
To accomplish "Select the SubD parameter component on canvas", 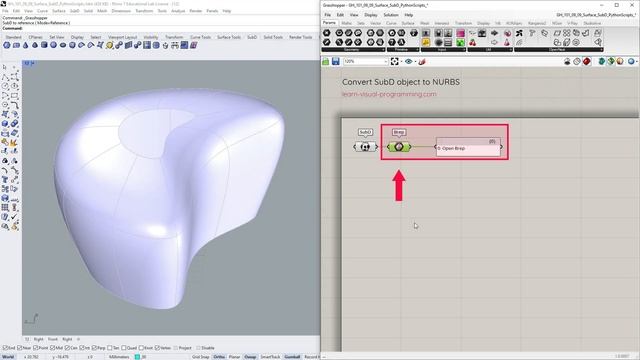I will 365,147.
